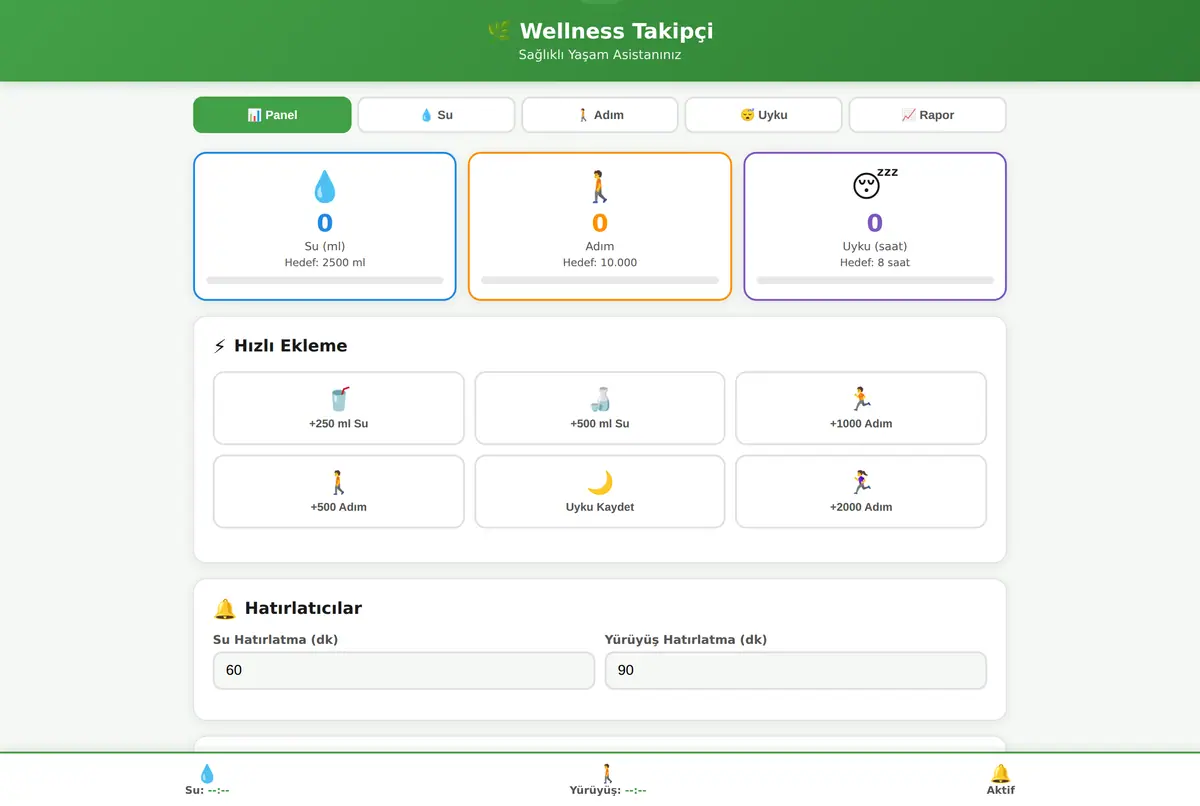Click the water drop icon in Su card
The height and width of the screenshot is (806, 1200).
click(325, 186)
